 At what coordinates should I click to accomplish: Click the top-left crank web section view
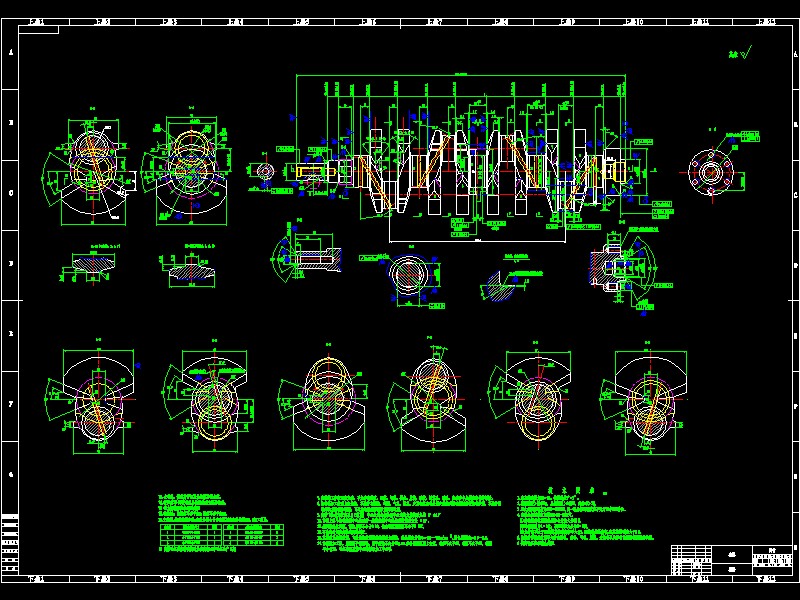(91, 167)
